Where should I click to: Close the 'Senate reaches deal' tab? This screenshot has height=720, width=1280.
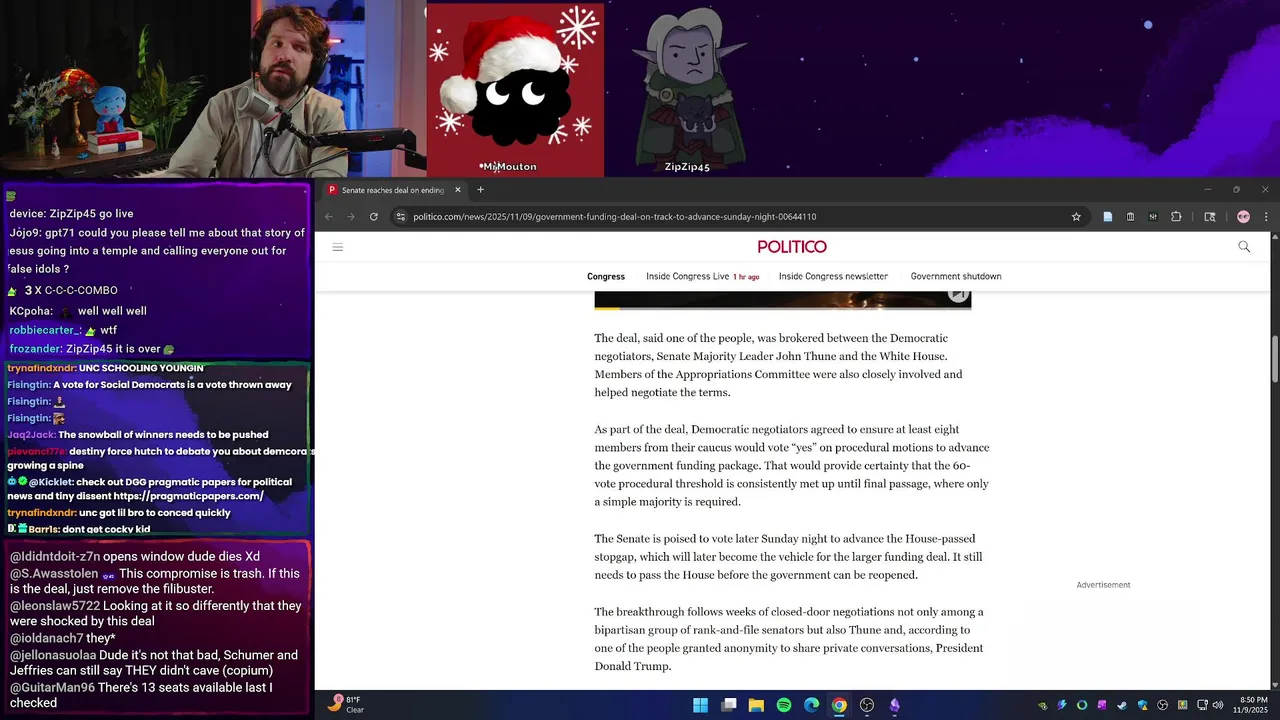[x=458, y=190]
